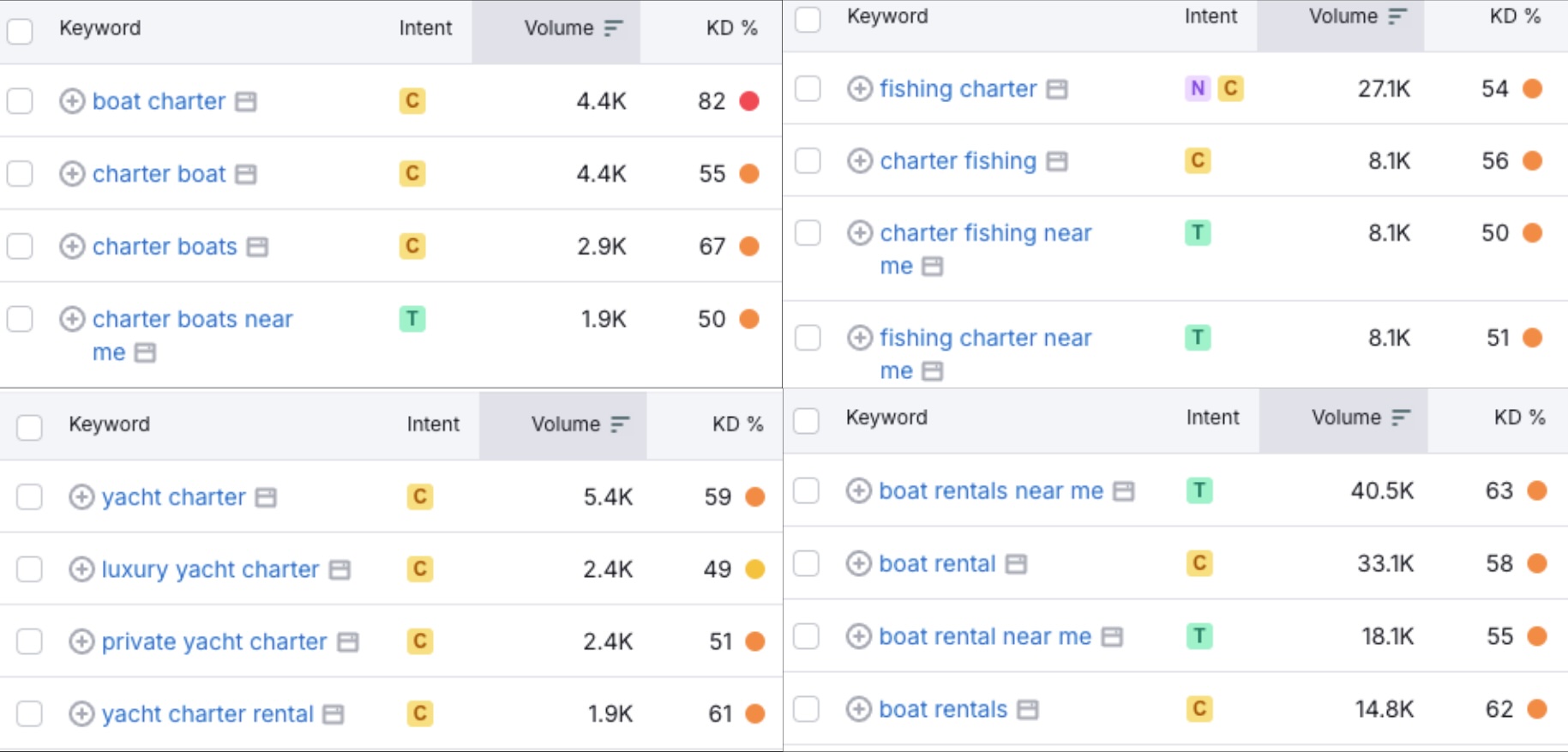Tick the boat rentals near me checkbox
1568x752 pixels.
[806, 490]
